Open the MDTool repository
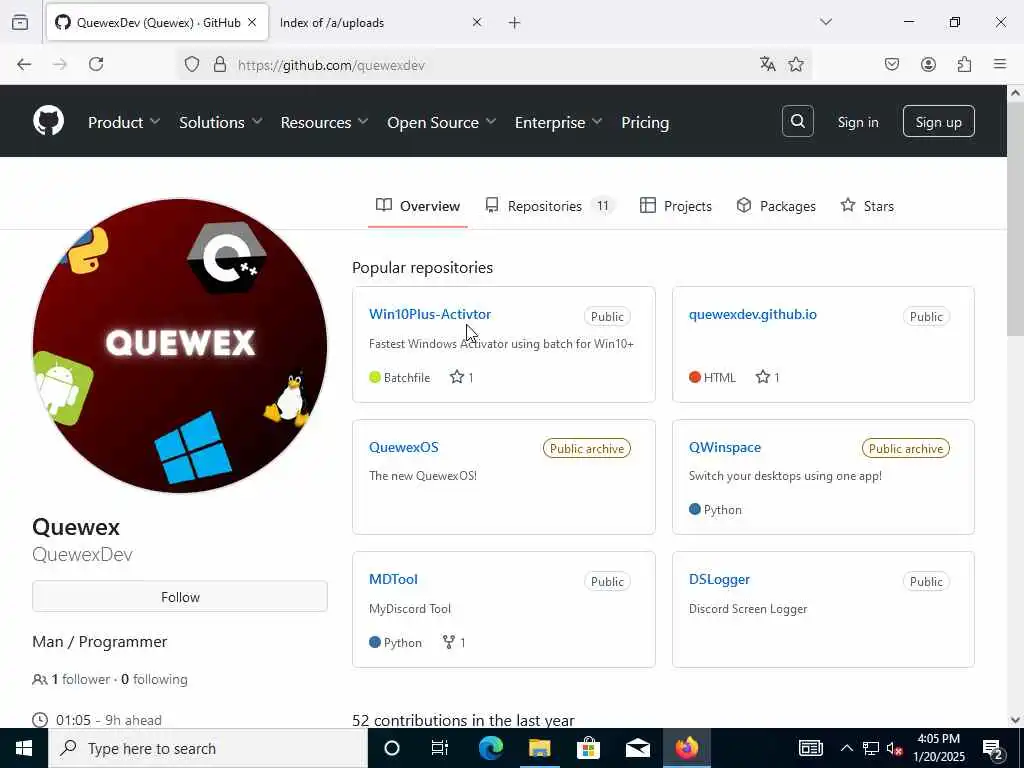Screen dimensions: 1024x768 [x=393, y=579]
